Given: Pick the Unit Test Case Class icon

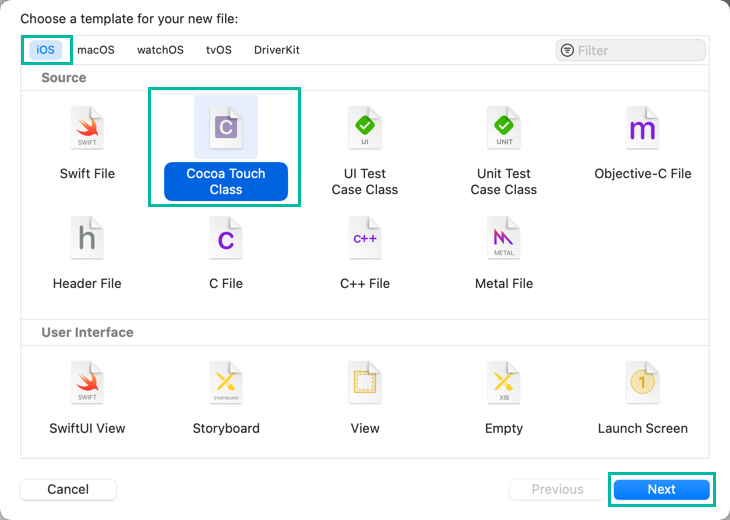Looking at the screenshot, I should [x=504, y=128].
